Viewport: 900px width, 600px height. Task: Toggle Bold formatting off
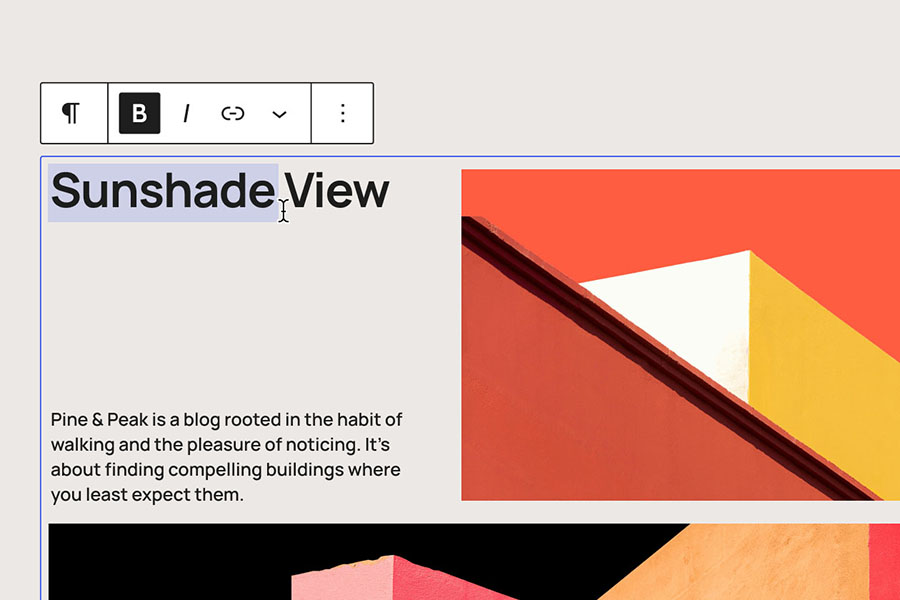(x=139, y=113)
